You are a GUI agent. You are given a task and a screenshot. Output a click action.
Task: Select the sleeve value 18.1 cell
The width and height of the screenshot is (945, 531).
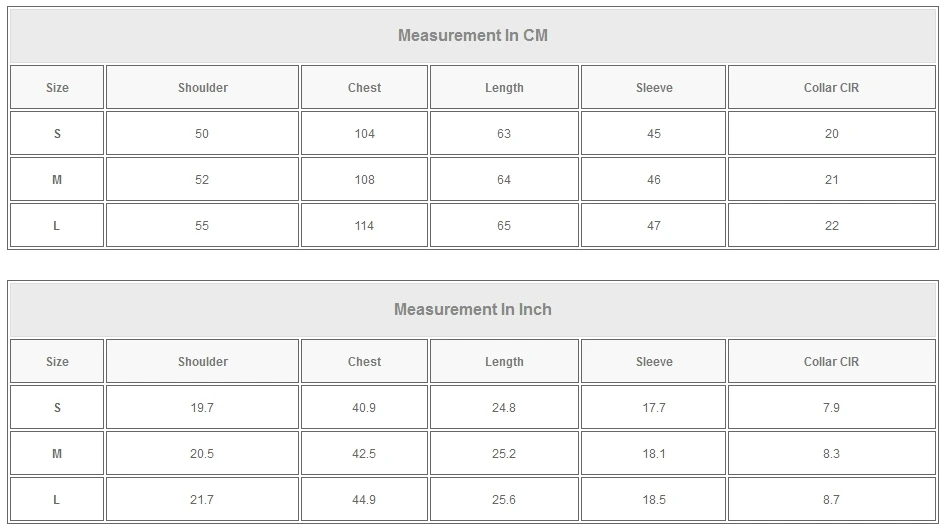653,453
